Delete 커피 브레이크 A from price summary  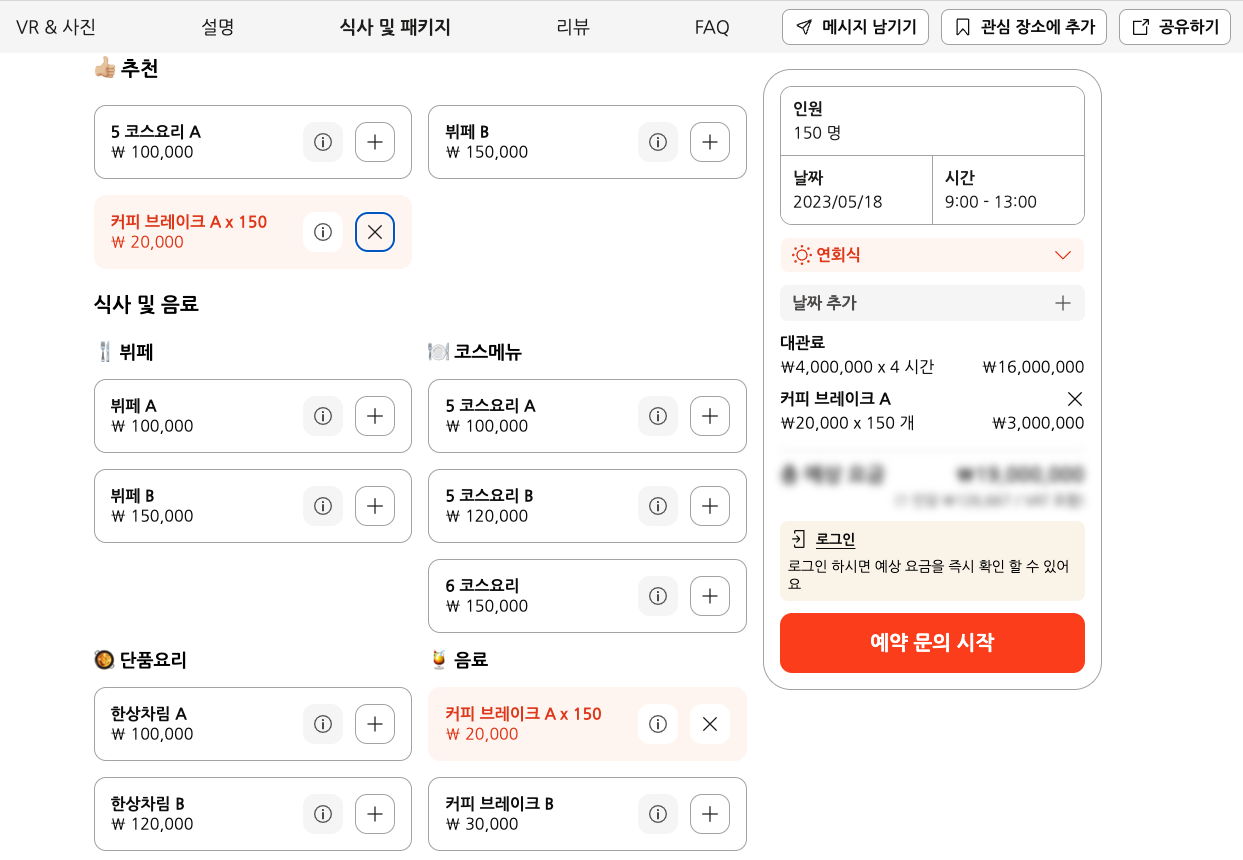pos(1075,399)
